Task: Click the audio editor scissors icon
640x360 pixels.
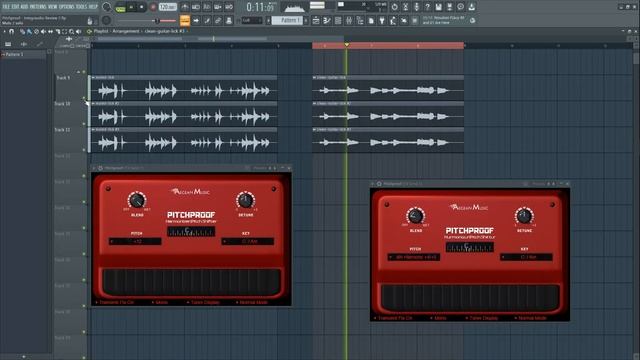Action: click(x=405, y=7)
